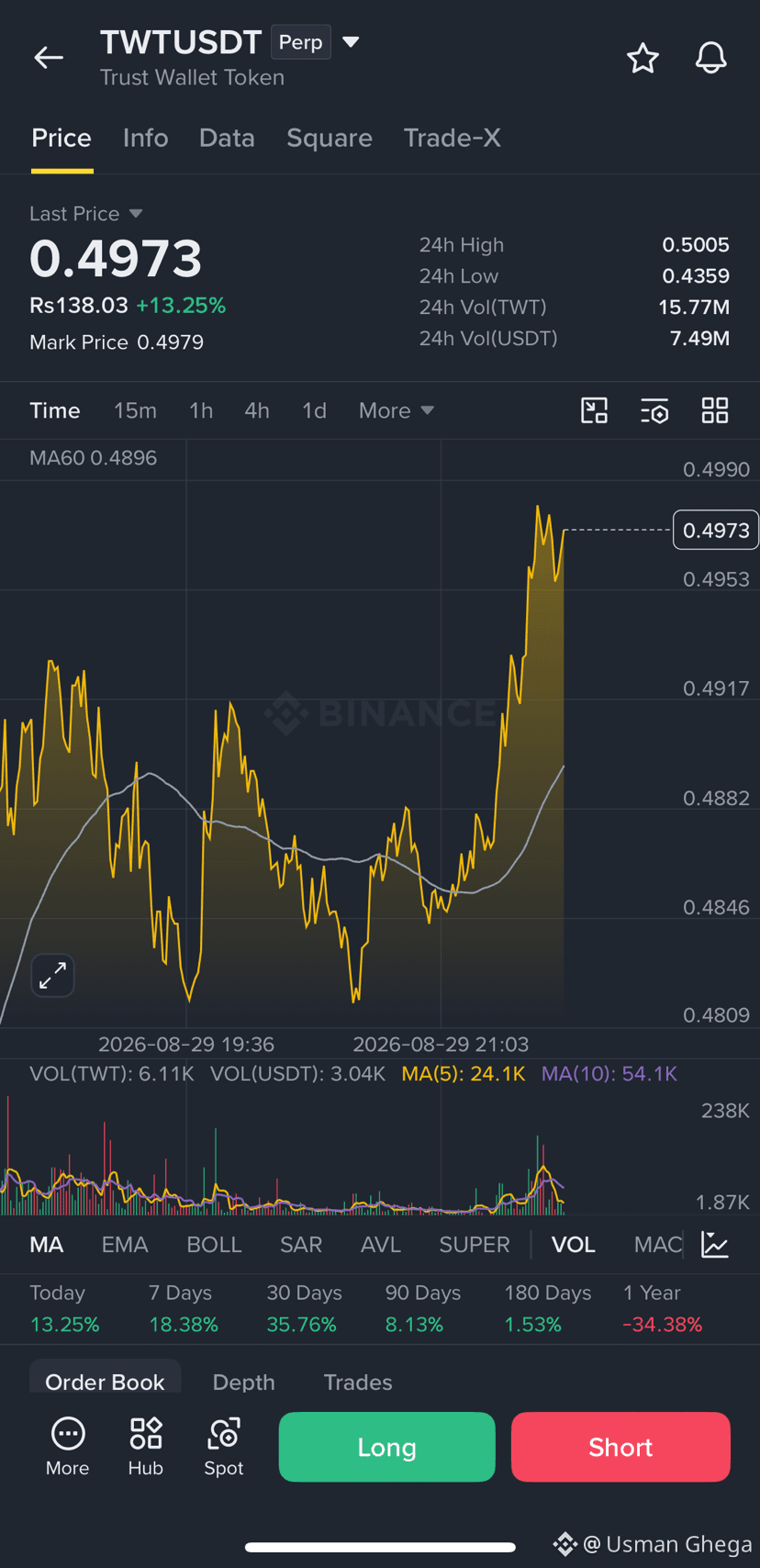Toggle the MAC sub-indicator
Image resolution: width=760 pixels, height=1568 pixels.
point(658,1245)
